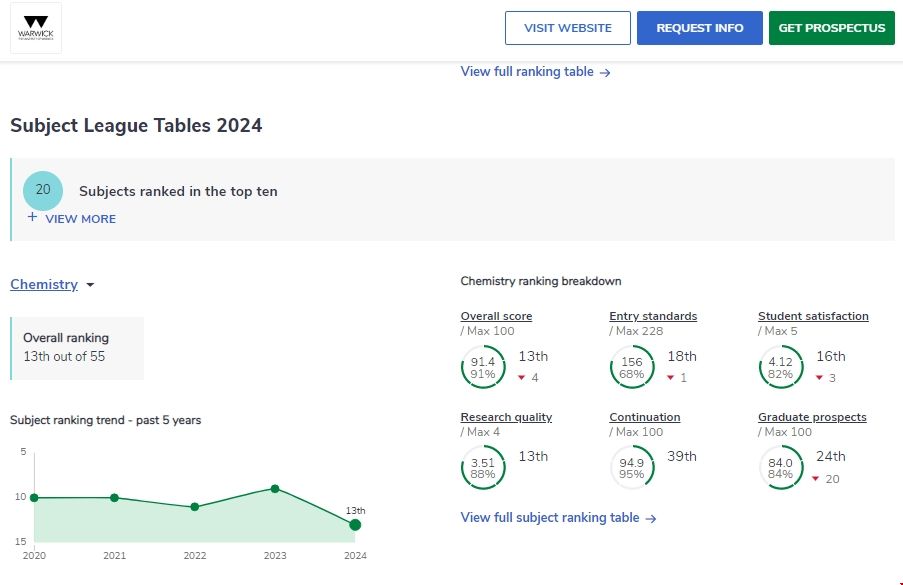The height and width of the screenshot is (585, 903).
Task: Select the 2023 data point on chart
Action: pyautogui.click(x=275, y=489)
